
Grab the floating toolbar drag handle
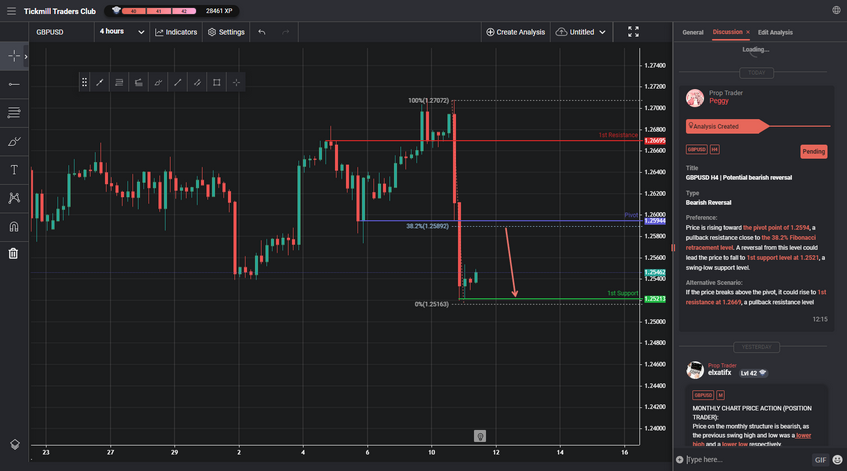click(x=84, y=83)
